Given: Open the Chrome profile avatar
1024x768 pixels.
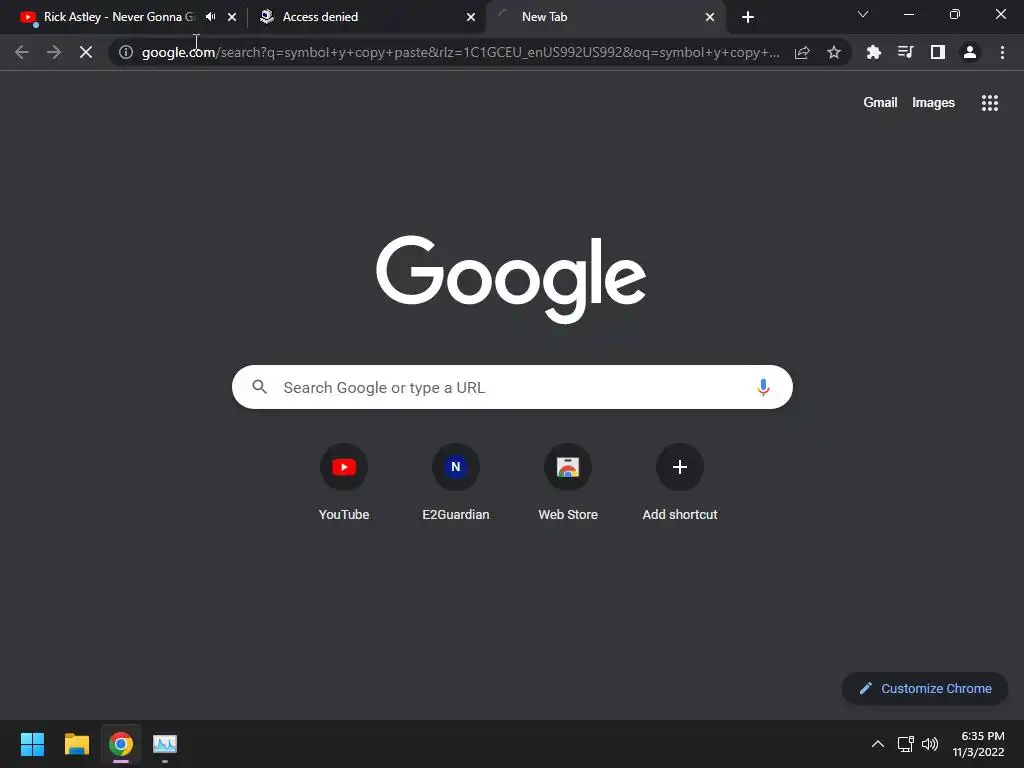Looking at the screenshot, I should 970,52.
